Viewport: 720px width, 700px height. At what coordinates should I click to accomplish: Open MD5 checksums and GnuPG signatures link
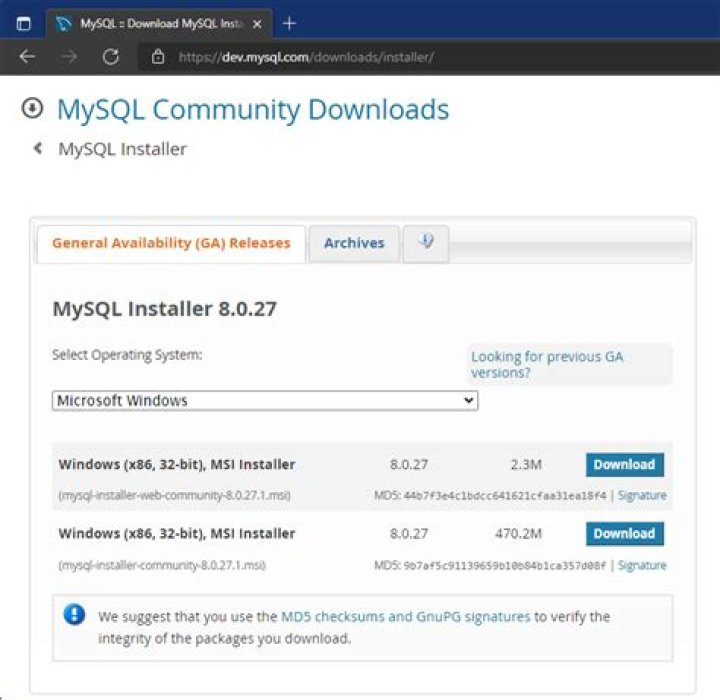405,616
